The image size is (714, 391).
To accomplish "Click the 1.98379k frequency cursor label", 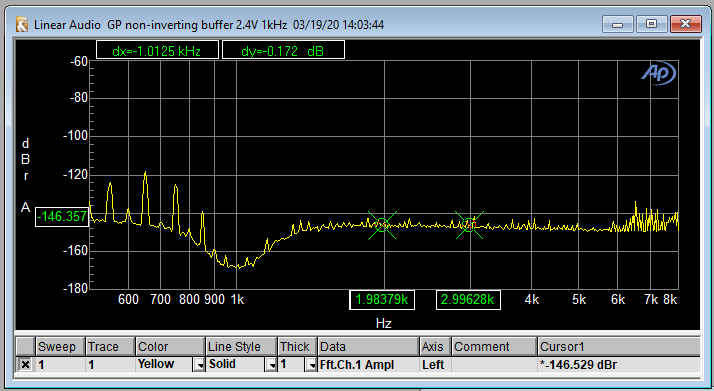I will (382, 300).
